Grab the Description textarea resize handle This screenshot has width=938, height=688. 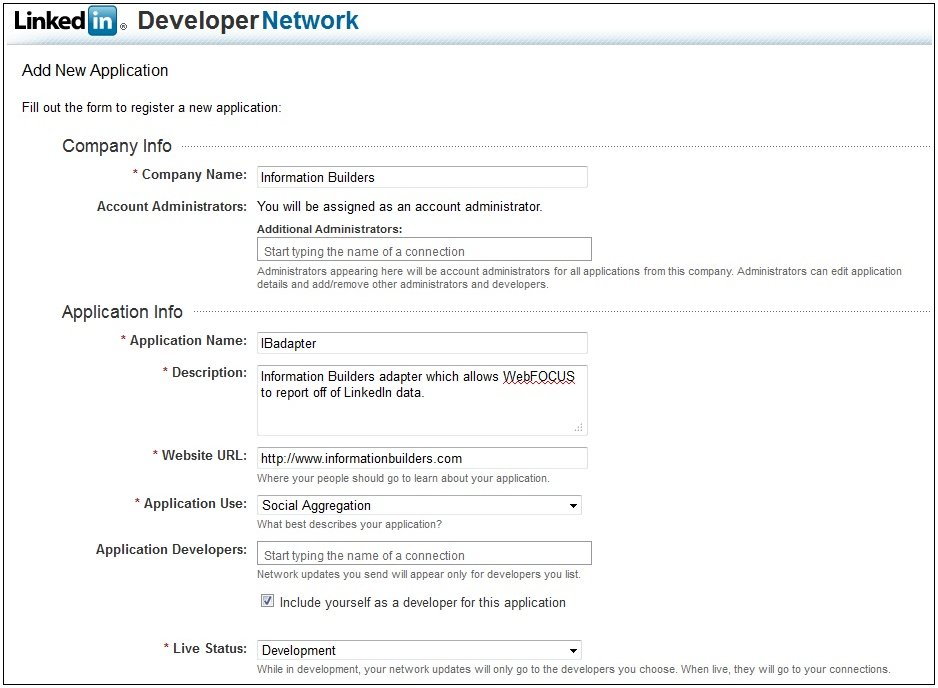578,427
